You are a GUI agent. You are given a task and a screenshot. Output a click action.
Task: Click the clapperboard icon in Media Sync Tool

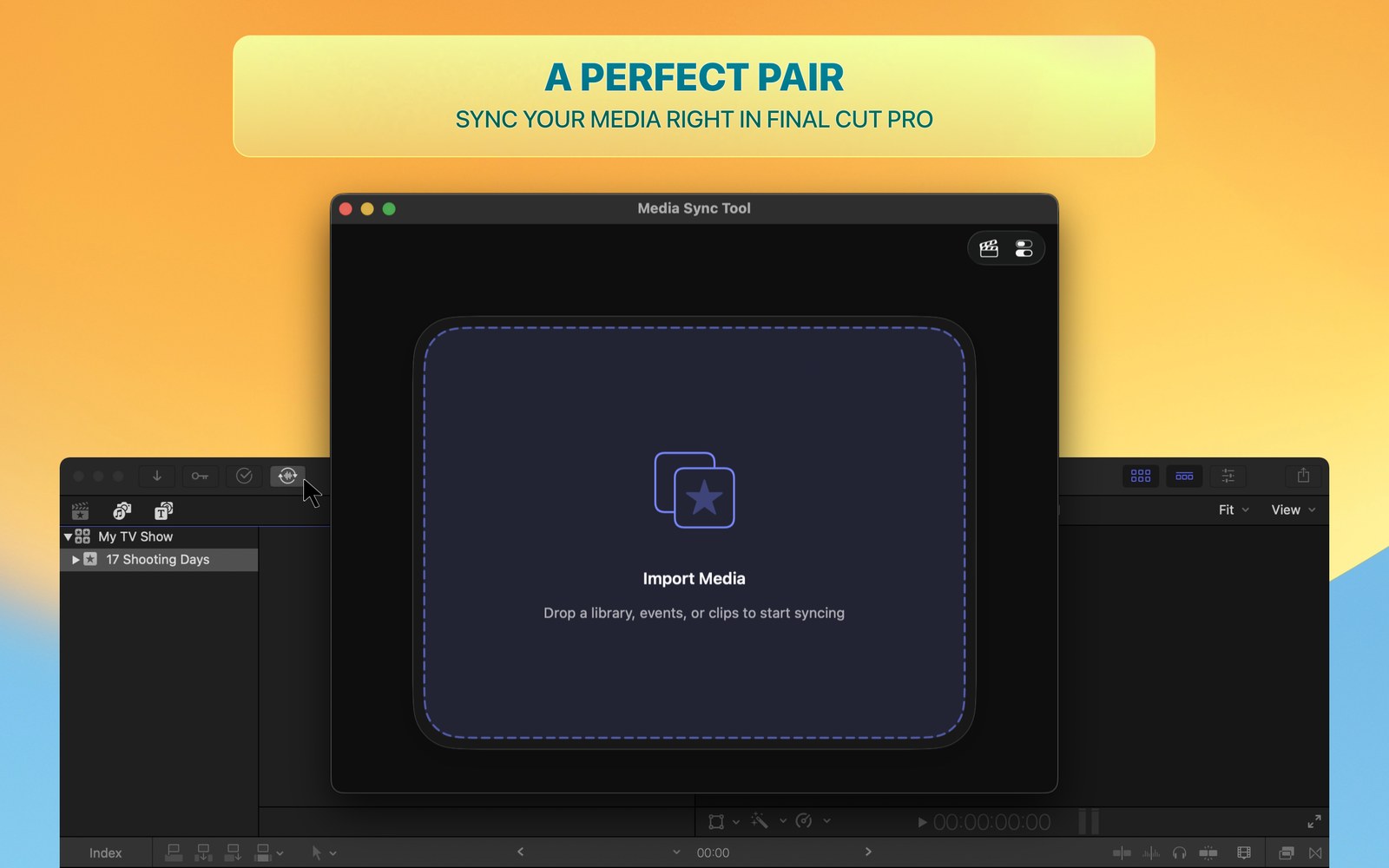[x=989, y=249]
